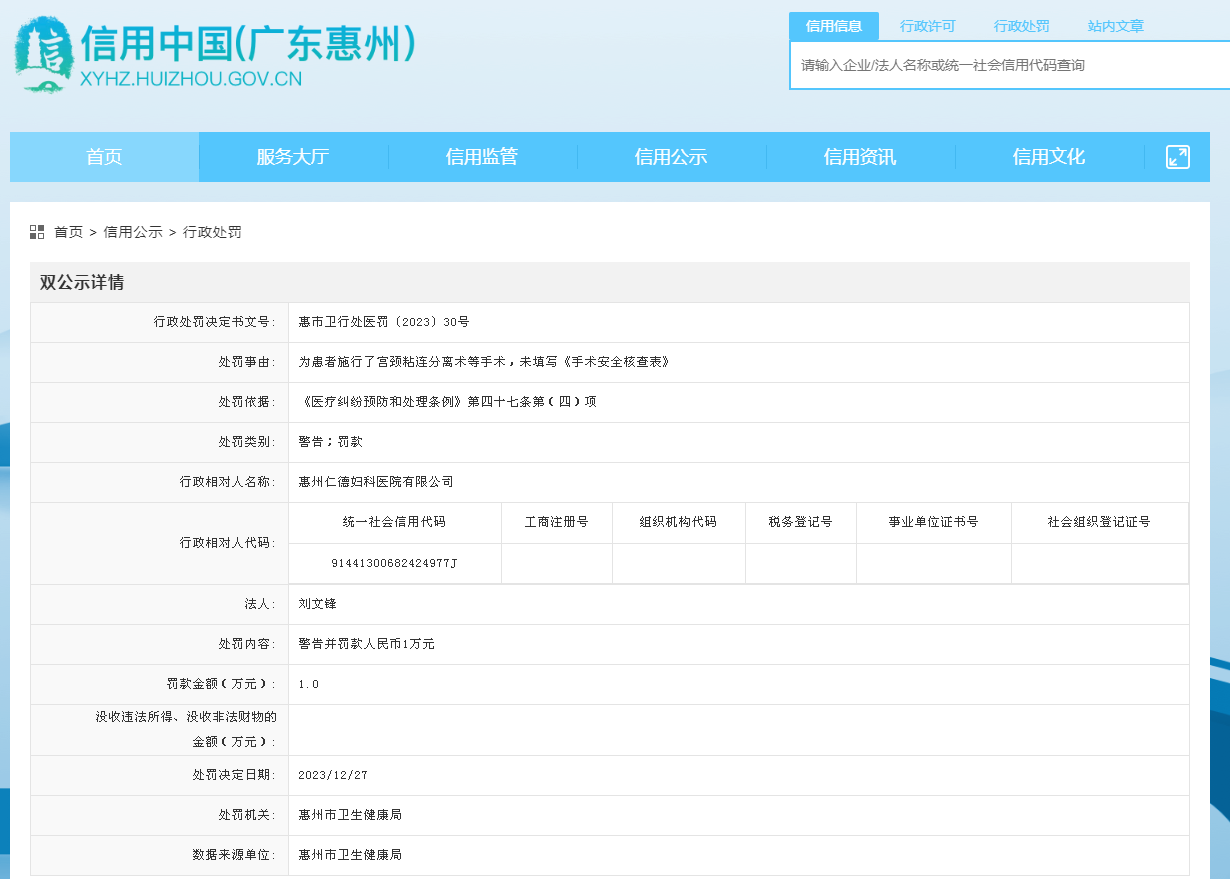Image resolution: width=1230 pixels, height=879 pixels.
Task: Open the 信用公示 navigation menu item
Action: 671,157
